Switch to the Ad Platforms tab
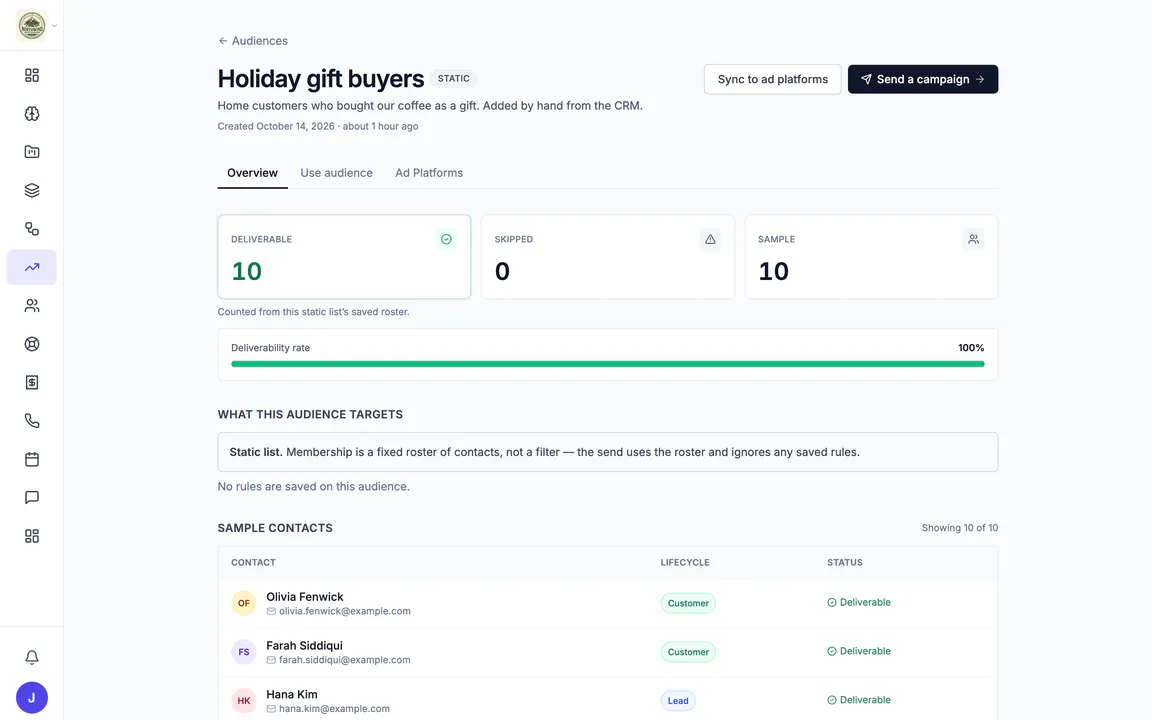The height and width of the screenshot is (720, 1152). pyautogui.click(x=429, y=173)
